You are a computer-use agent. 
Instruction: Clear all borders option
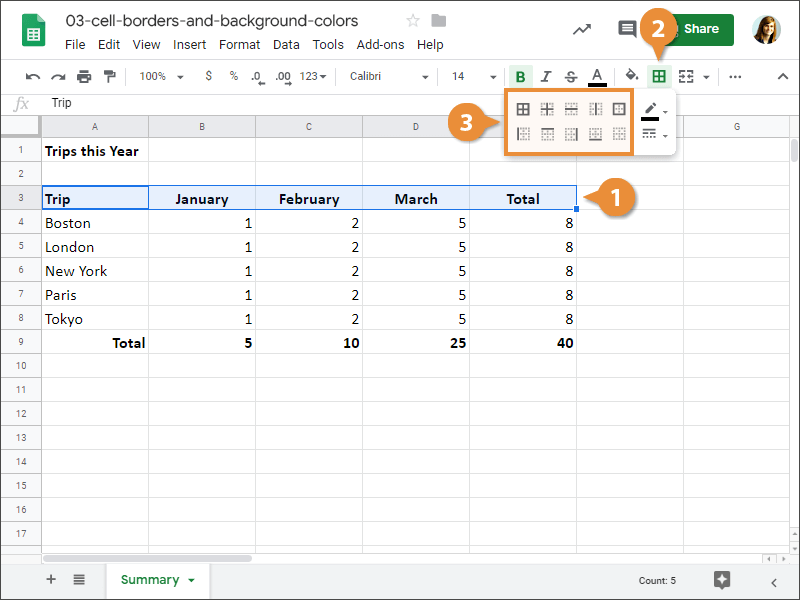click(619, 134)
